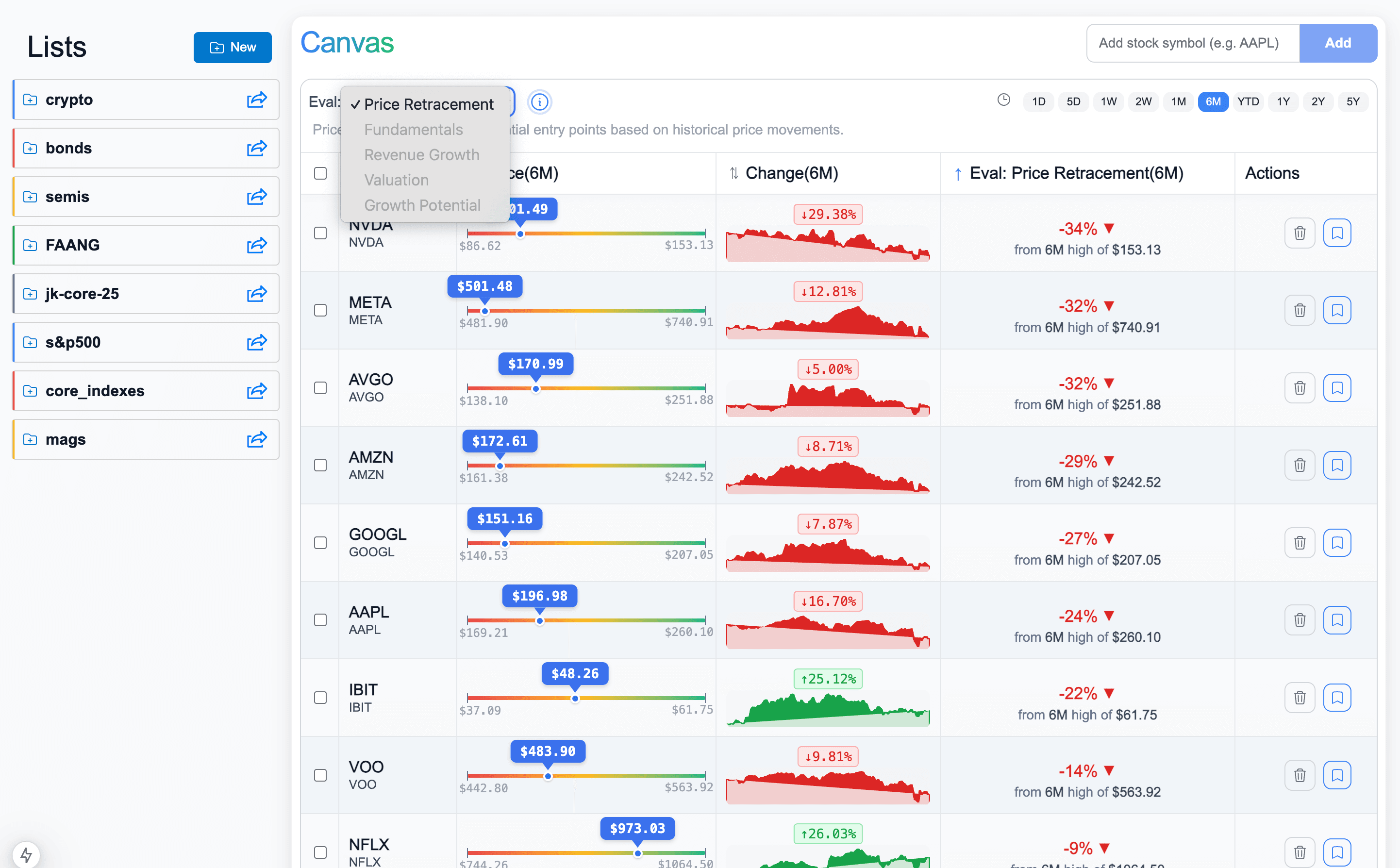Check the IBIT row checkbox
The width and height of the screenshot is (1400, 868).
[x=320, y=698]
